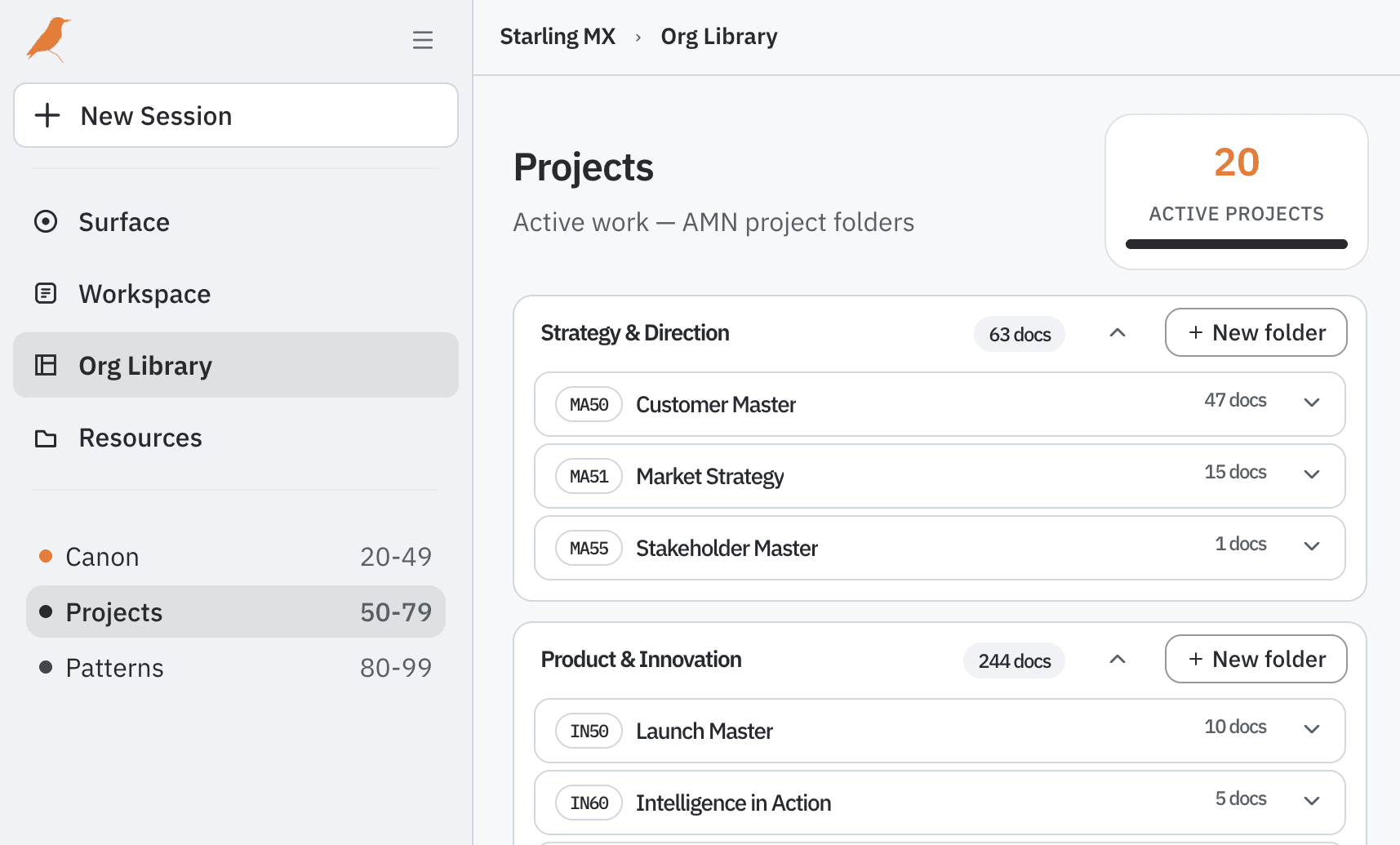This screenshot has width=1400, height=845.
Task: Click the MA51 code badge
Action: click(x=589, y=476)
